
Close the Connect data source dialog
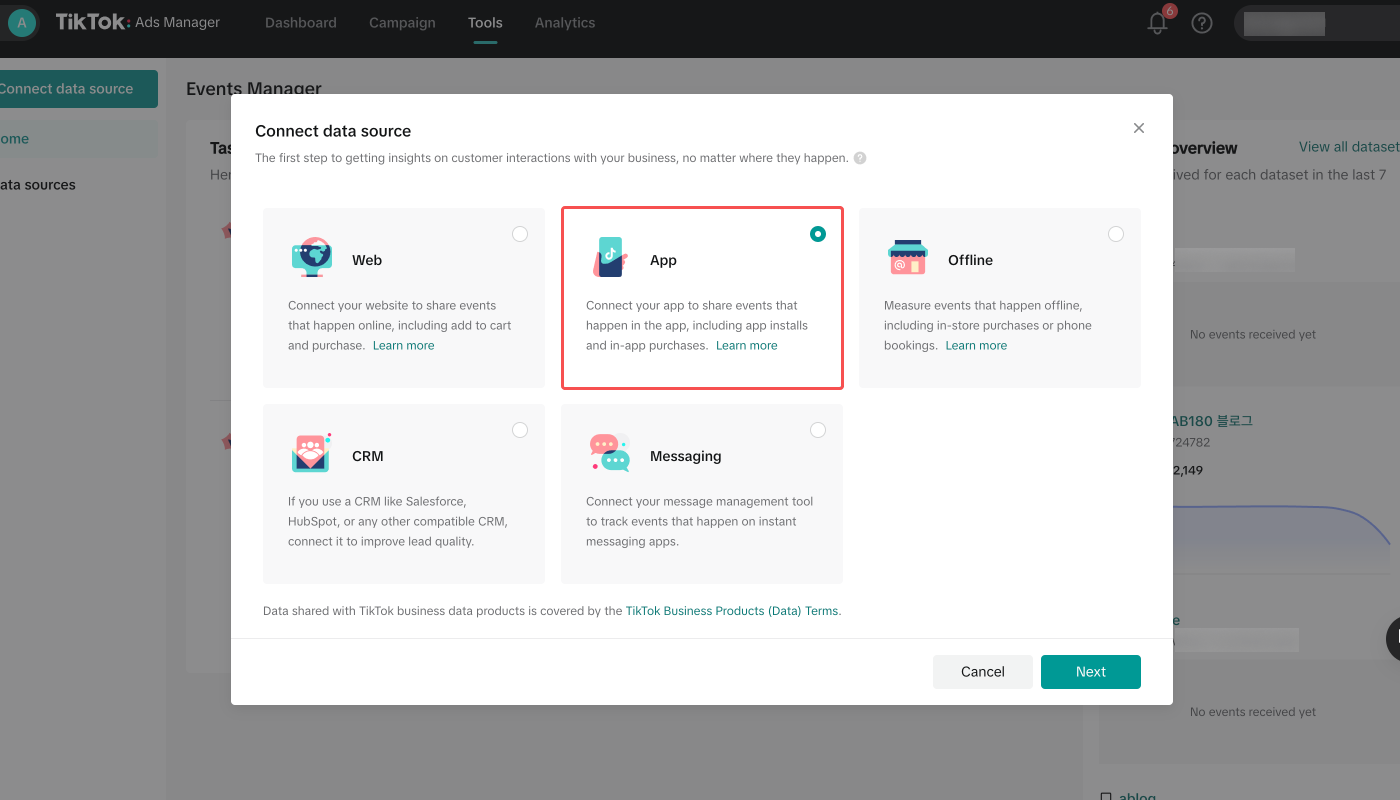tap(1139, 128)
